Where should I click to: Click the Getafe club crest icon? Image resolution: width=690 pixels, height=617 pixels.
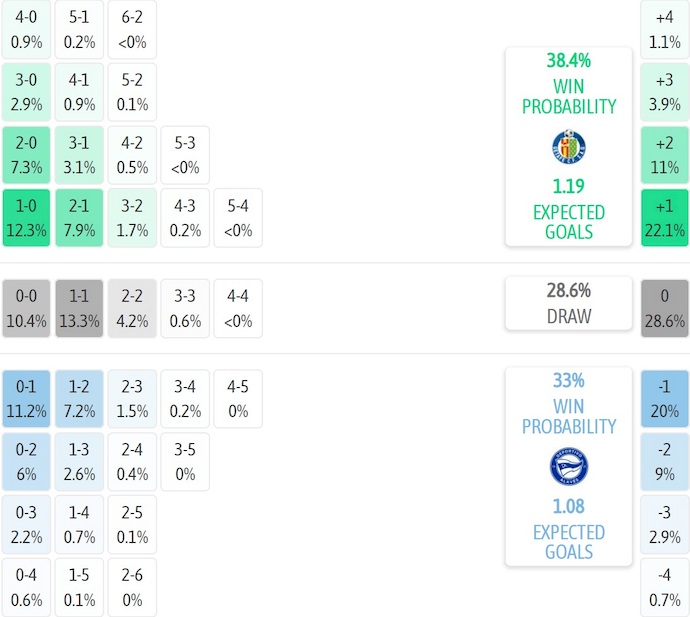click(568, 147)
